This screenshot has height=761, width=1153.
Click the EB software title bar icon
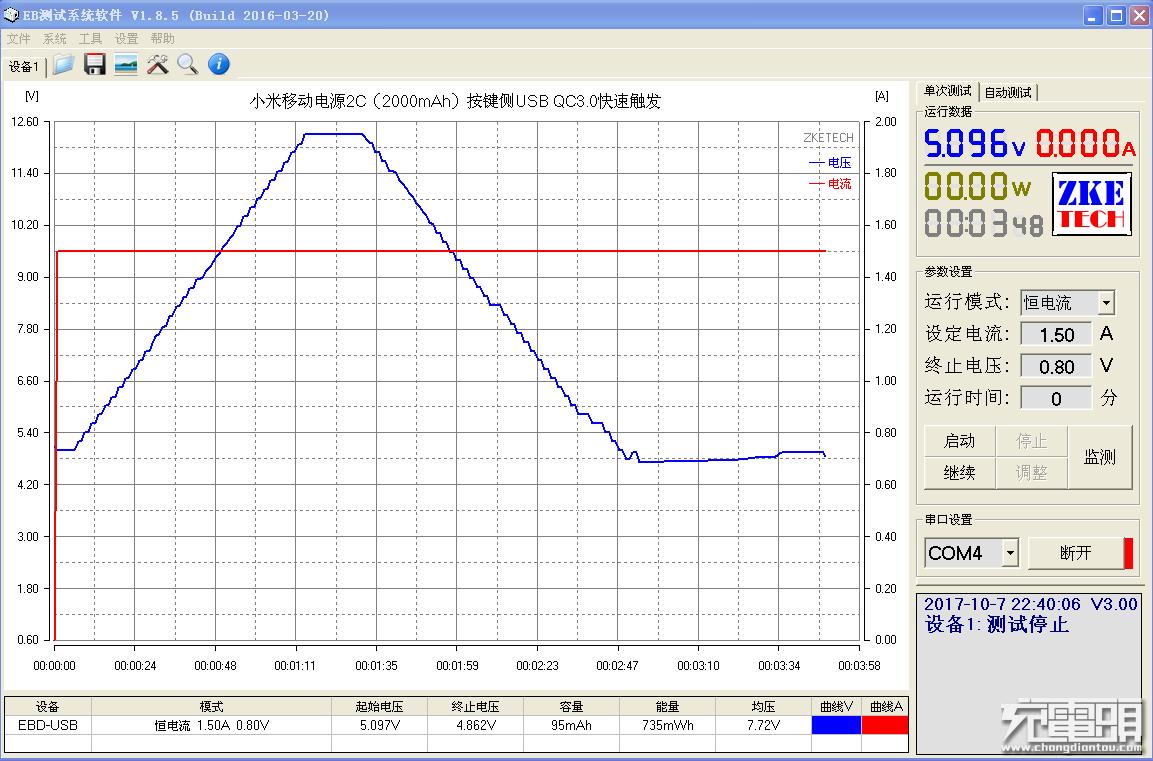coord(11,15)
